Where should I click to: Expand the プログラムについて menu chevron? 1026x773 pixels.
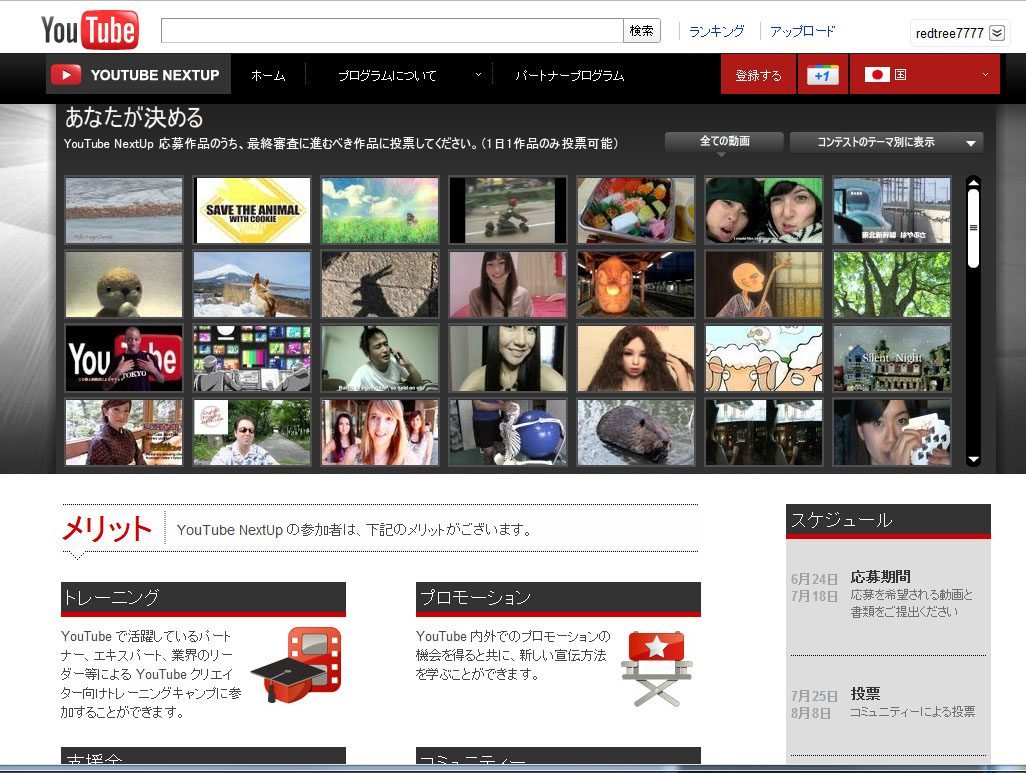478,75
